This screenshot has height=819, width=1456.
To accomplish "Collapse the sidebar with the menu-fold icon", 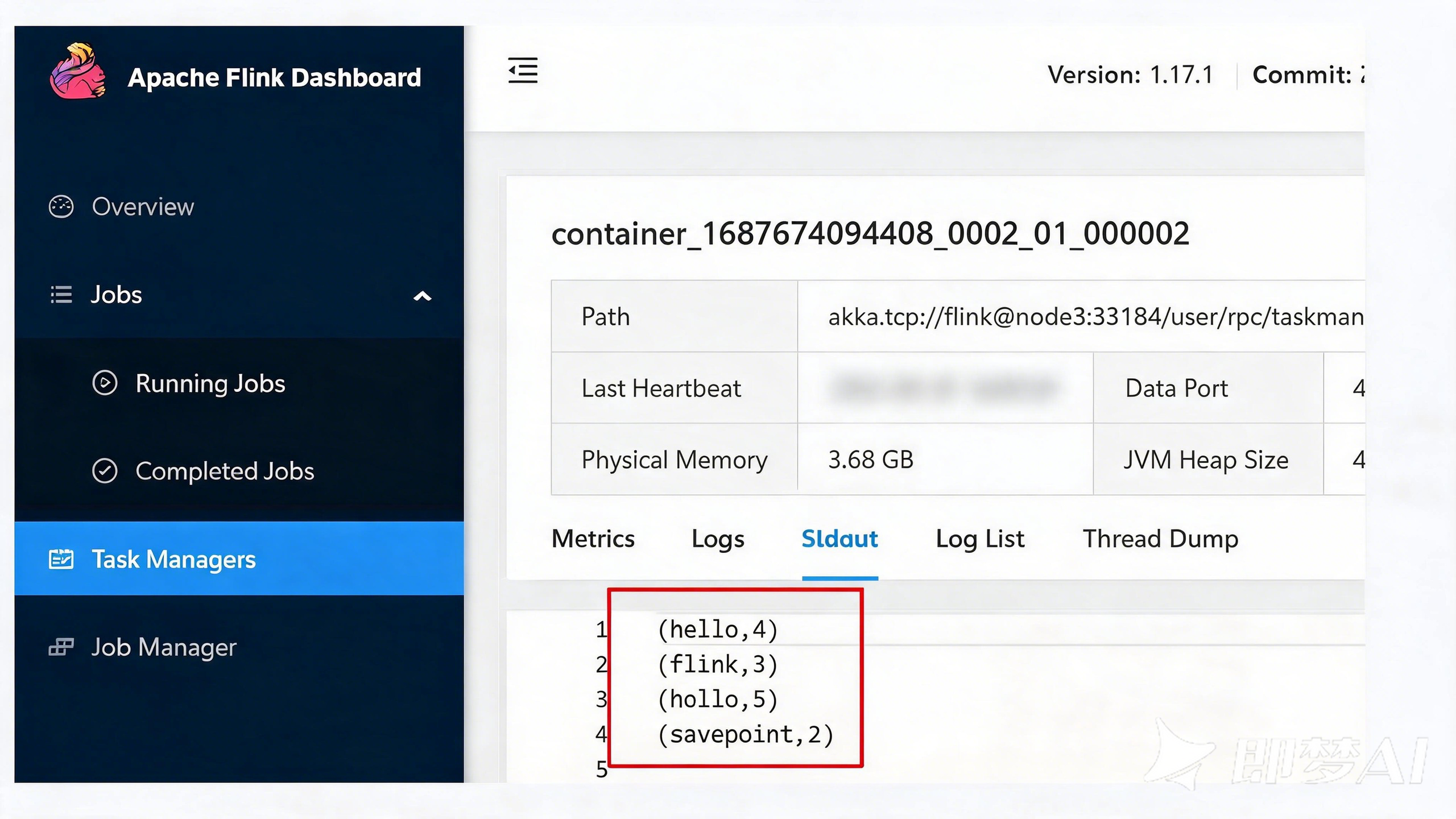I will [523, 71].
